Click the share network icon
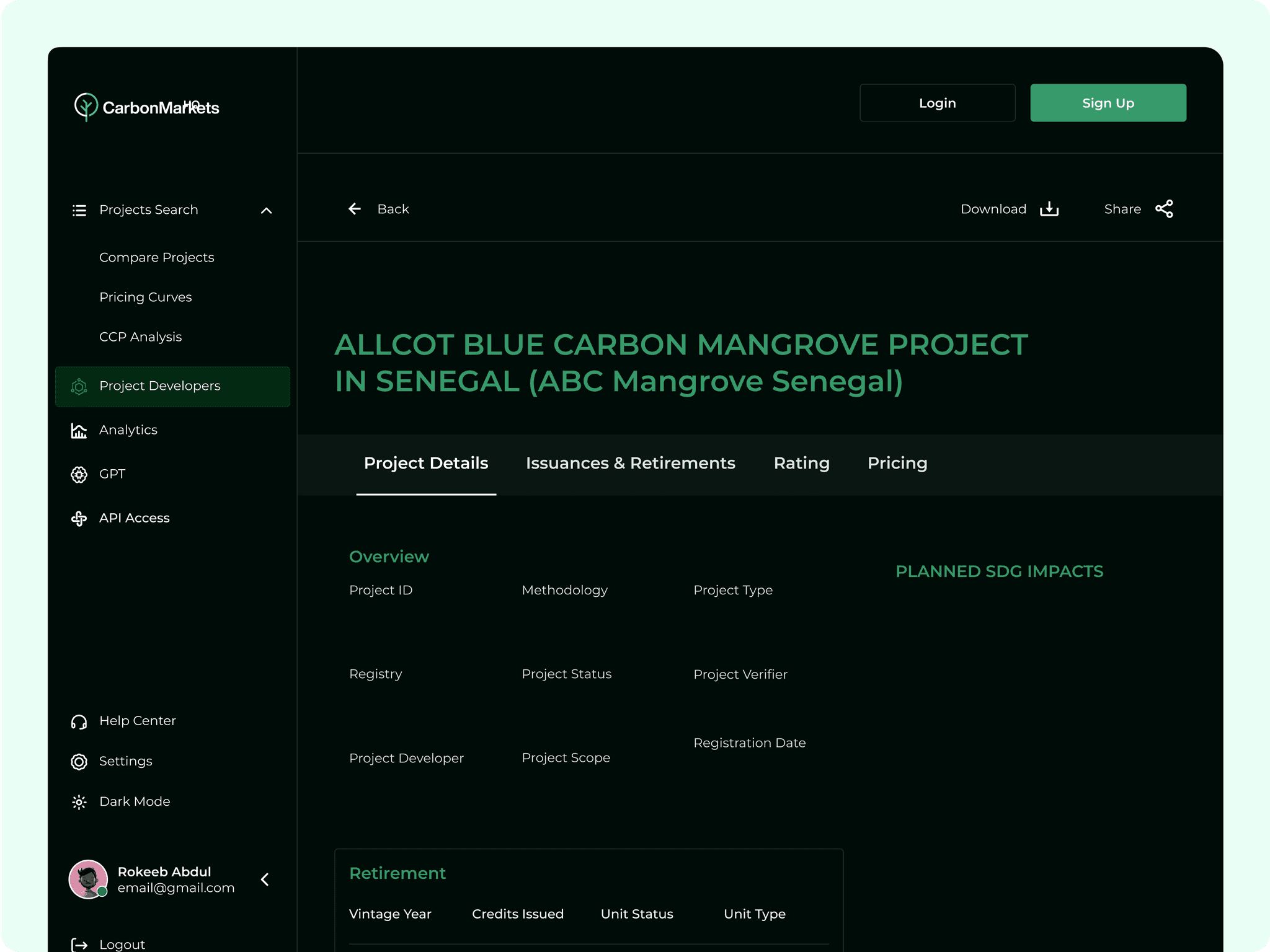This screenshot has width=1270, height=952. coord(1164,209)
